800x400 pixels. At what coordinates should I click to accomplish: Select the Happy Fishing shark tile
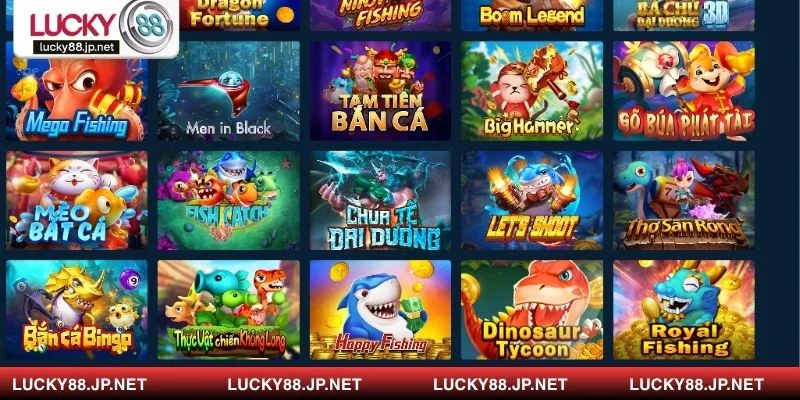380,310
